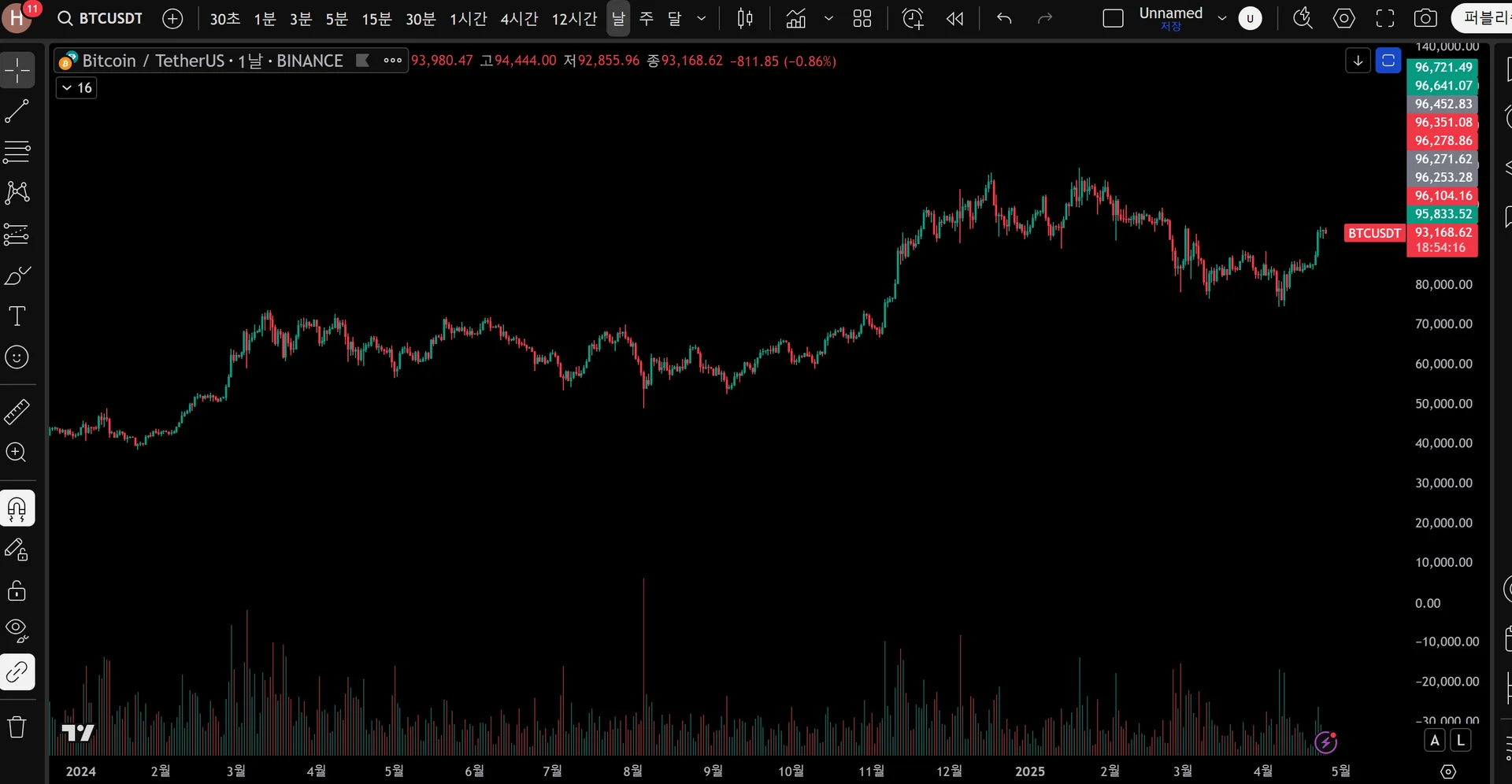The width and height of the screenshot is (1512, 784).
Task: Take a chart snapshot with camera icon
Action: click(1425, 18)
